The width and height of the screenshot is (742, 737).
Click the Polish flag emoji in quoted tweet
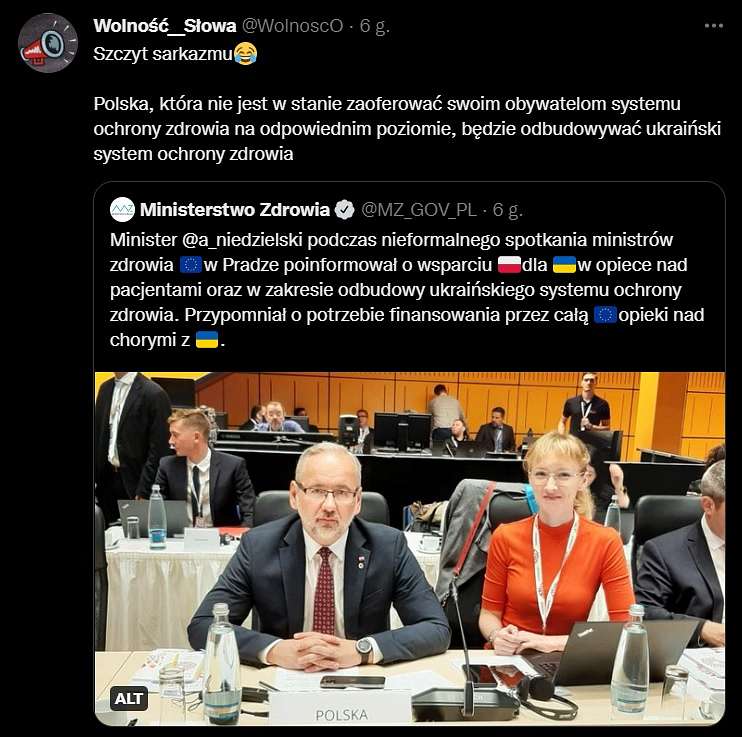click(509, 265)
